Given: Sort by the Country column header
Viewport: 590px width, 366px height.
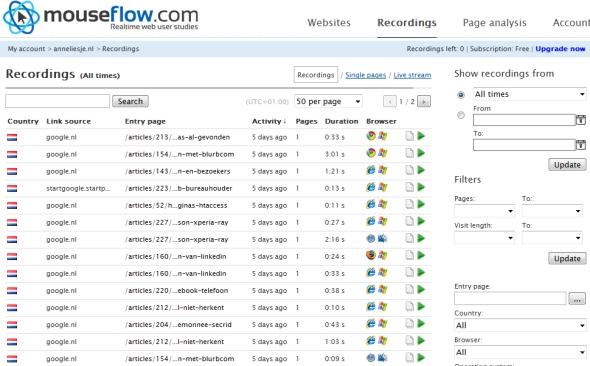Looking at the screenshot, I should pyautogui.click(x=23, y=121).
